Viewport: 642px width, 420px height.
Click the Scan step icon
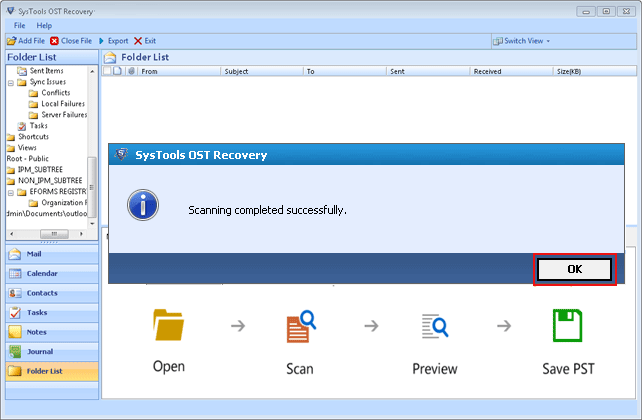point(301,326)
